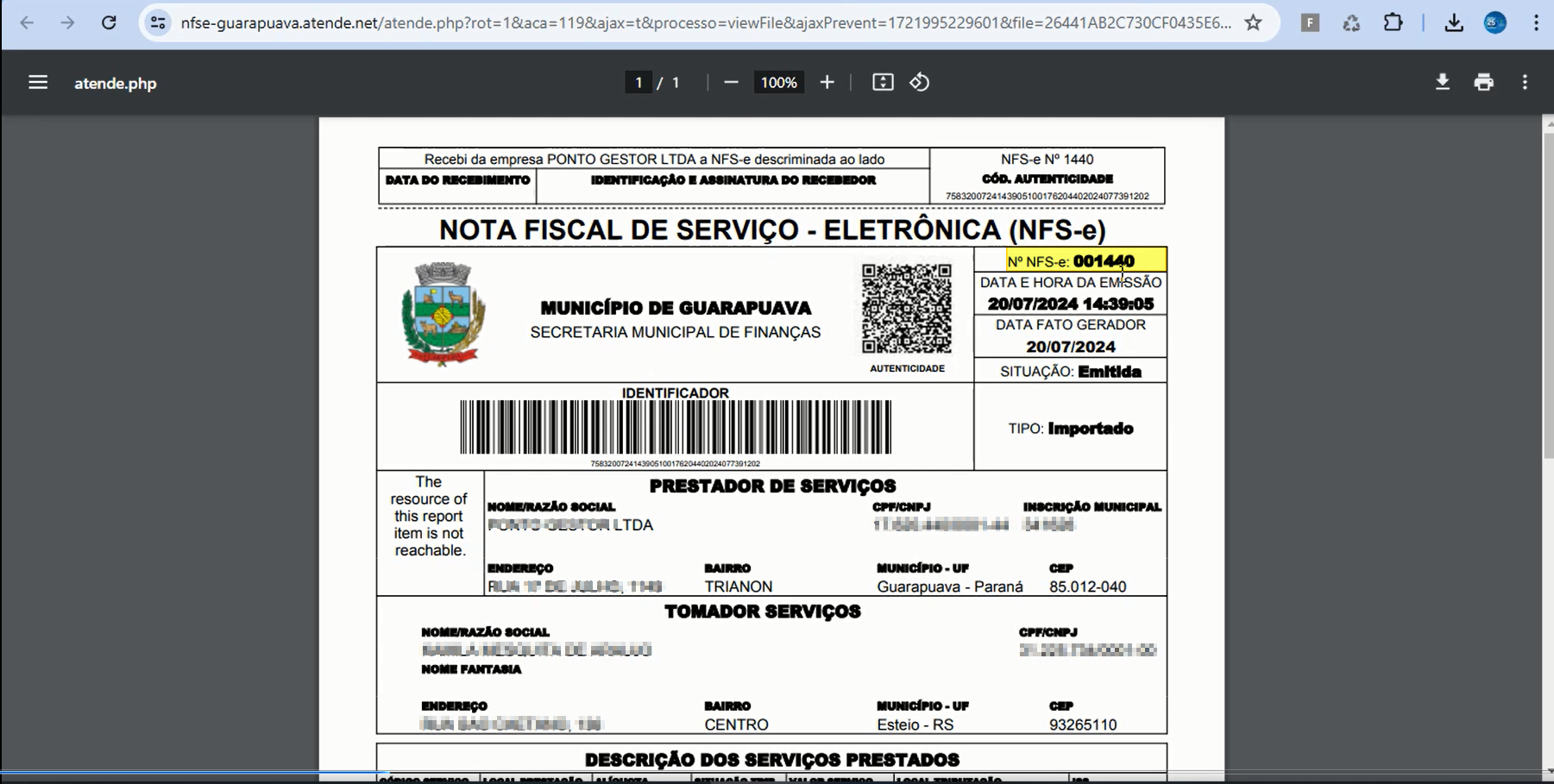Zoom out of the PDF

click(731, 83)
